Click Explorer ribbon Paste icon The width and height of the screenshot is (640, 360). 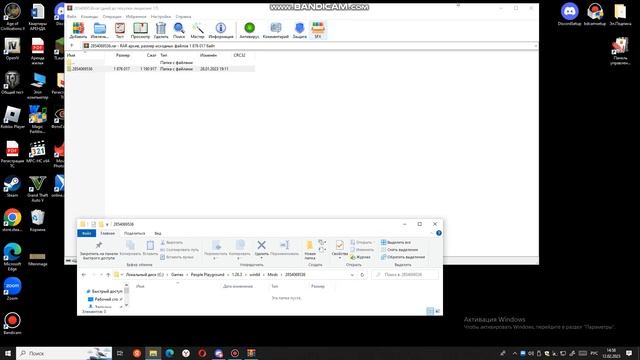tap(150, 248)
